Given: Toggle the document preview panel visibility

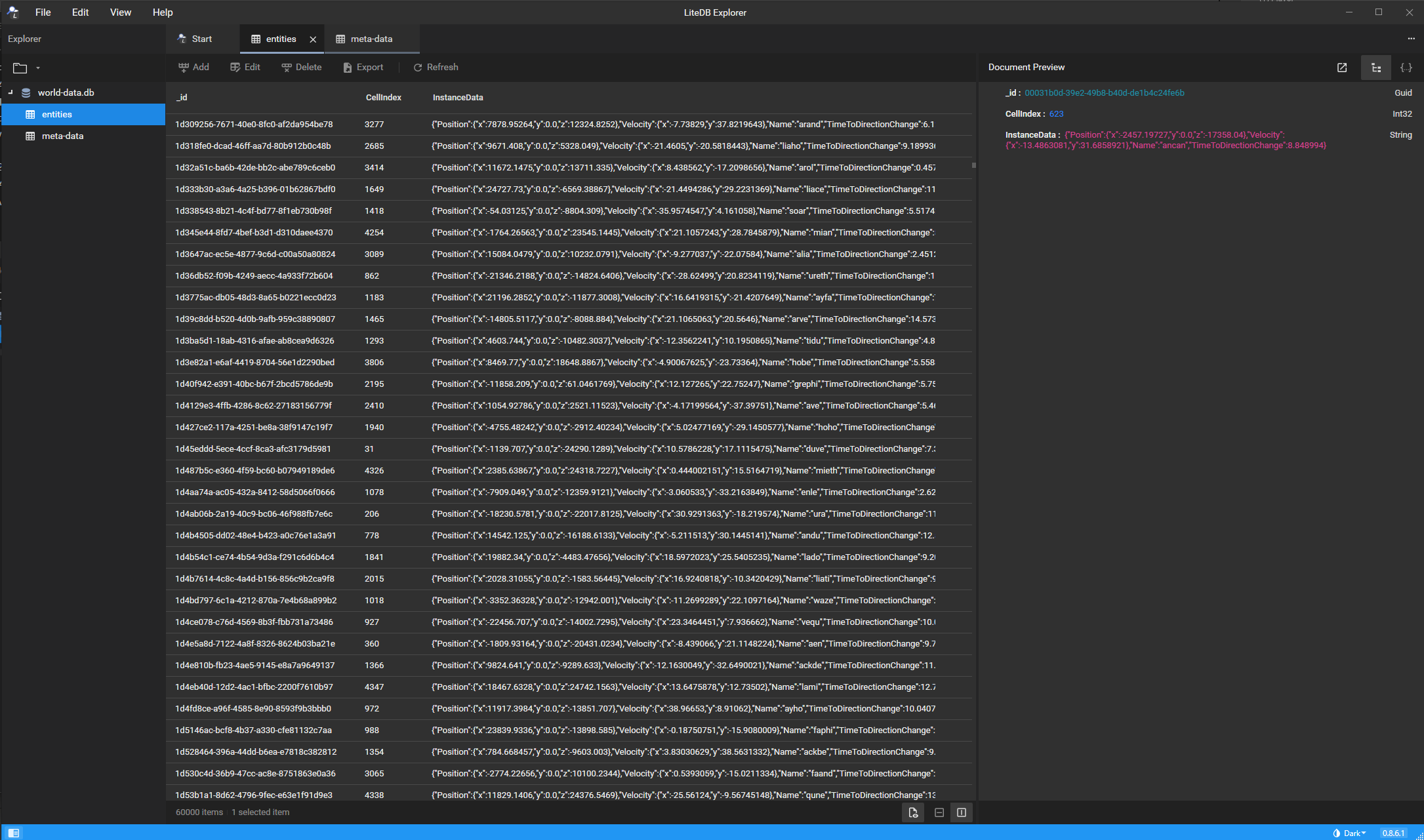Looking at the screenshot, I should pyautogui.click(x=913, y=812).
